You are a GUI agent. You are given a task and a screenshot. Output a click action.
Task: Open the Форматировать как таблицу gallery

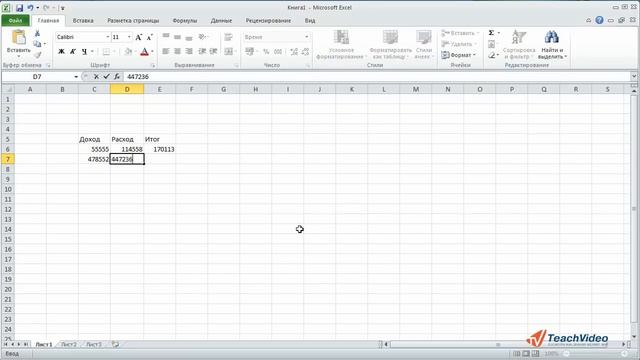point(391,44)
